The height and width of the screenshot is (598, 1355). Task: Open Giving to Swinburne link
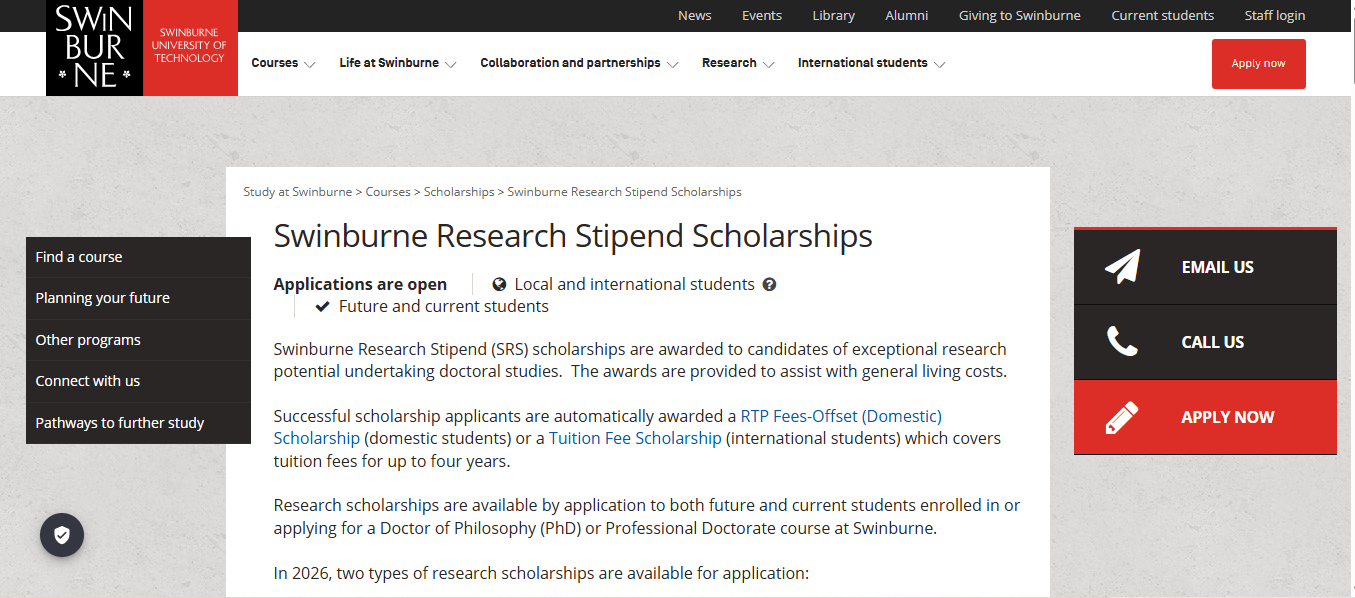tap(1020, 15)
